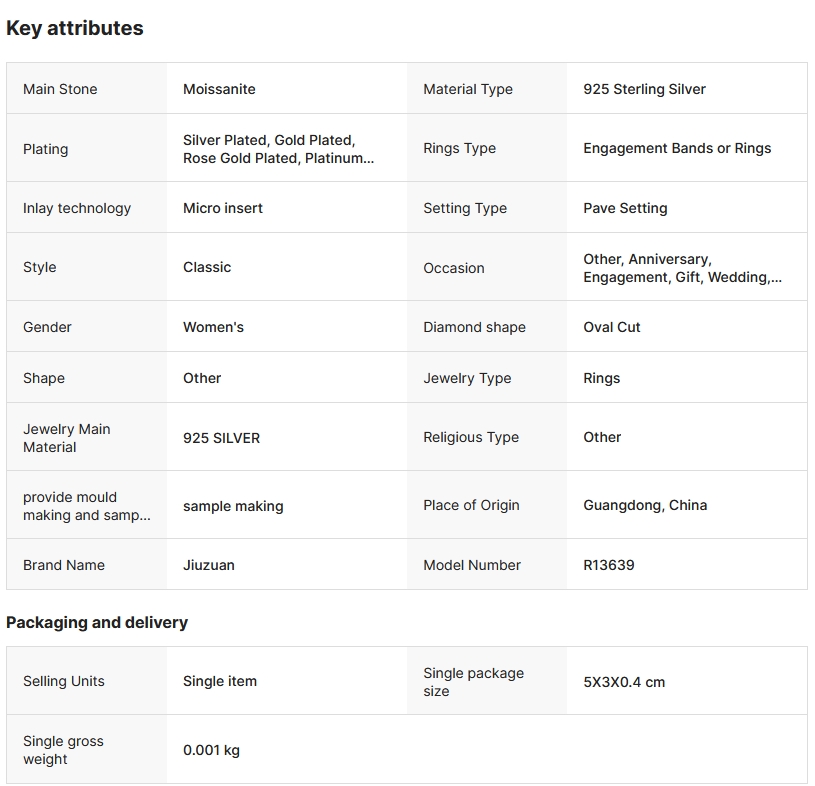This screenshot has height=786, width=815.
Task: Click the Guangdong, China origin value
Action: (645, 505)
